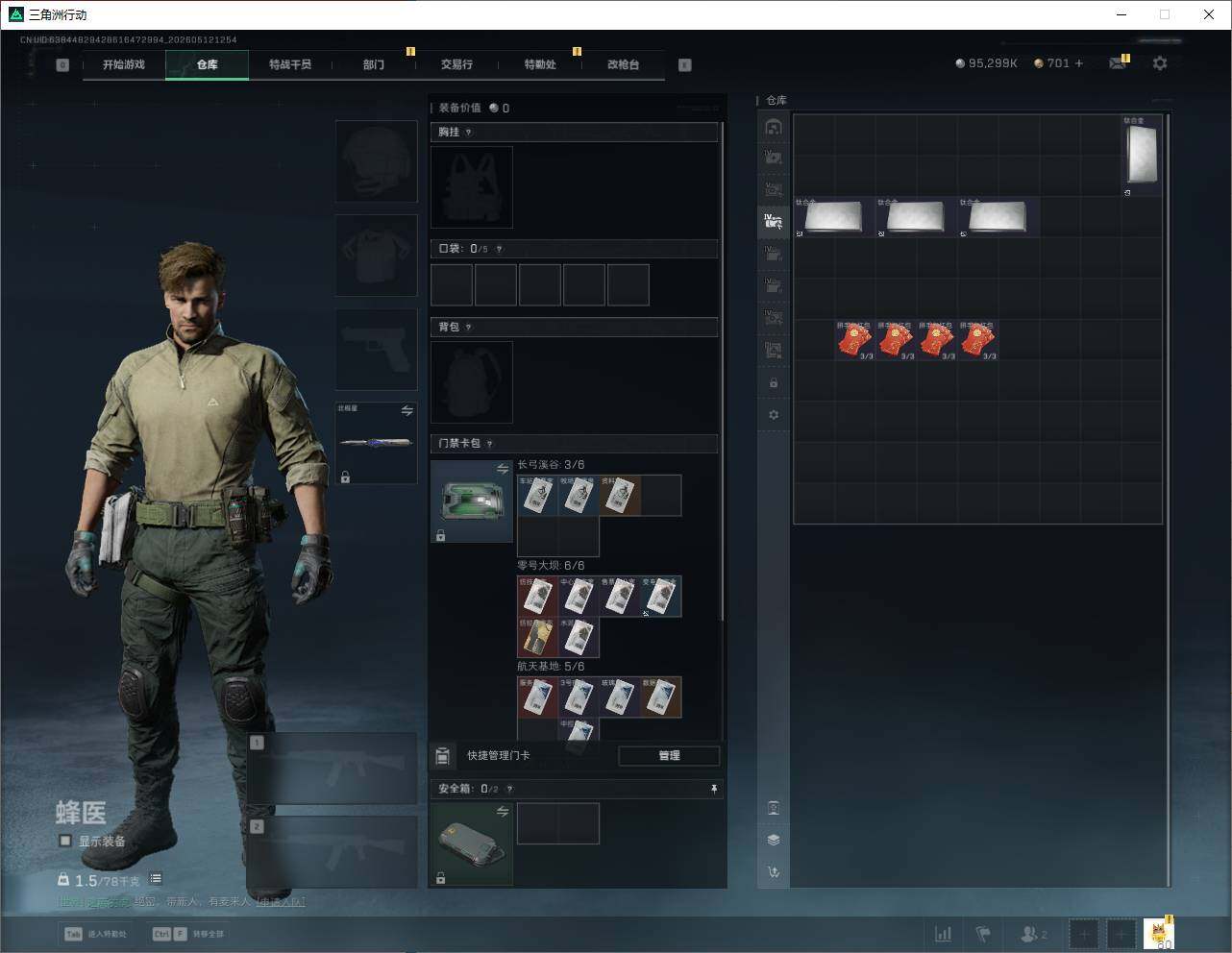Swap the melee knife using the swap arrows
This screenshot has height=953, width=1232.
point(407,411)
